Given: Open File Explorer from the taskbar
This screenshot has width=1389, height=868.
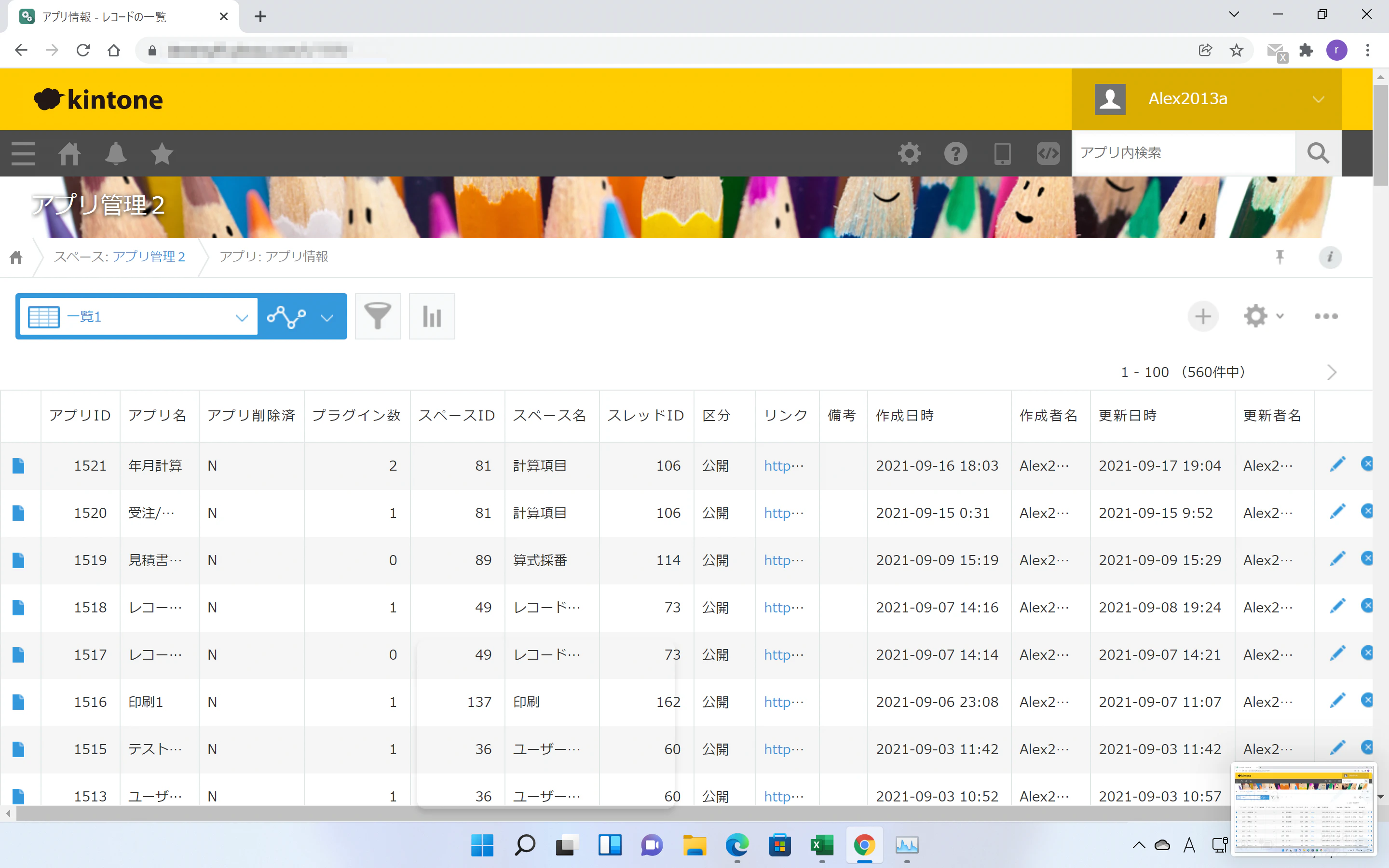Looking at the screenshot, I should pyautogui.click(x=694, y=845).
